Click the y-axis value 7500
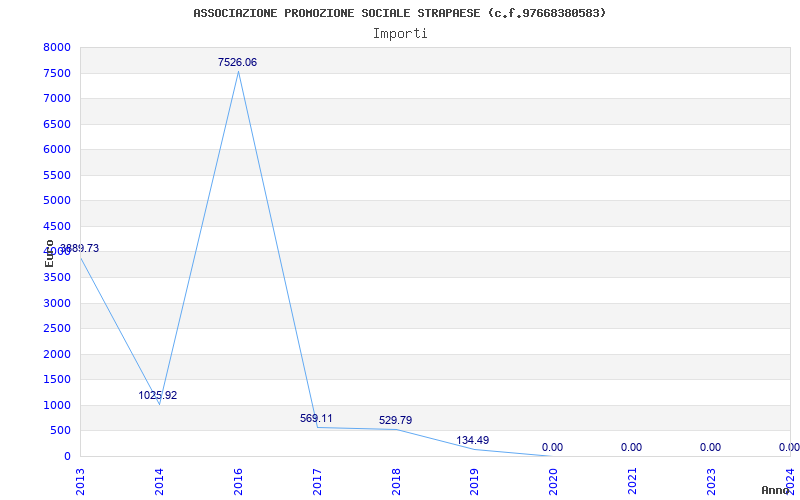Image resolution: width=800 pixels, height=500 pixels. pos(57,73)
